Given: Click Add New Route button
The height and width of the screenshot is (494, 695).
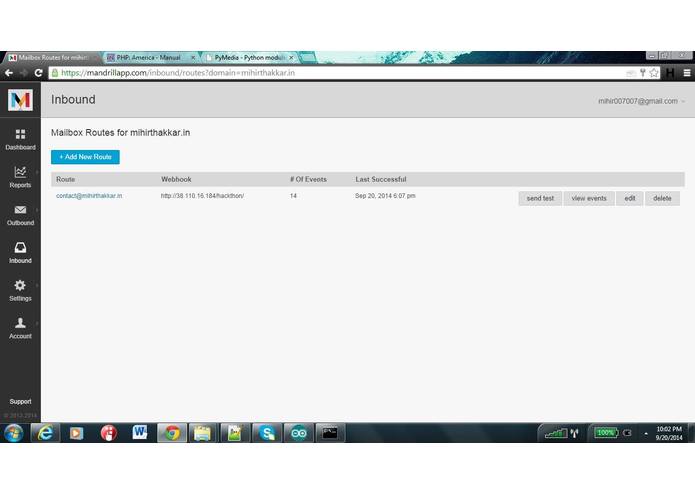Looking at the screenshot, I should pyautogui.click(x=85, y=157).
